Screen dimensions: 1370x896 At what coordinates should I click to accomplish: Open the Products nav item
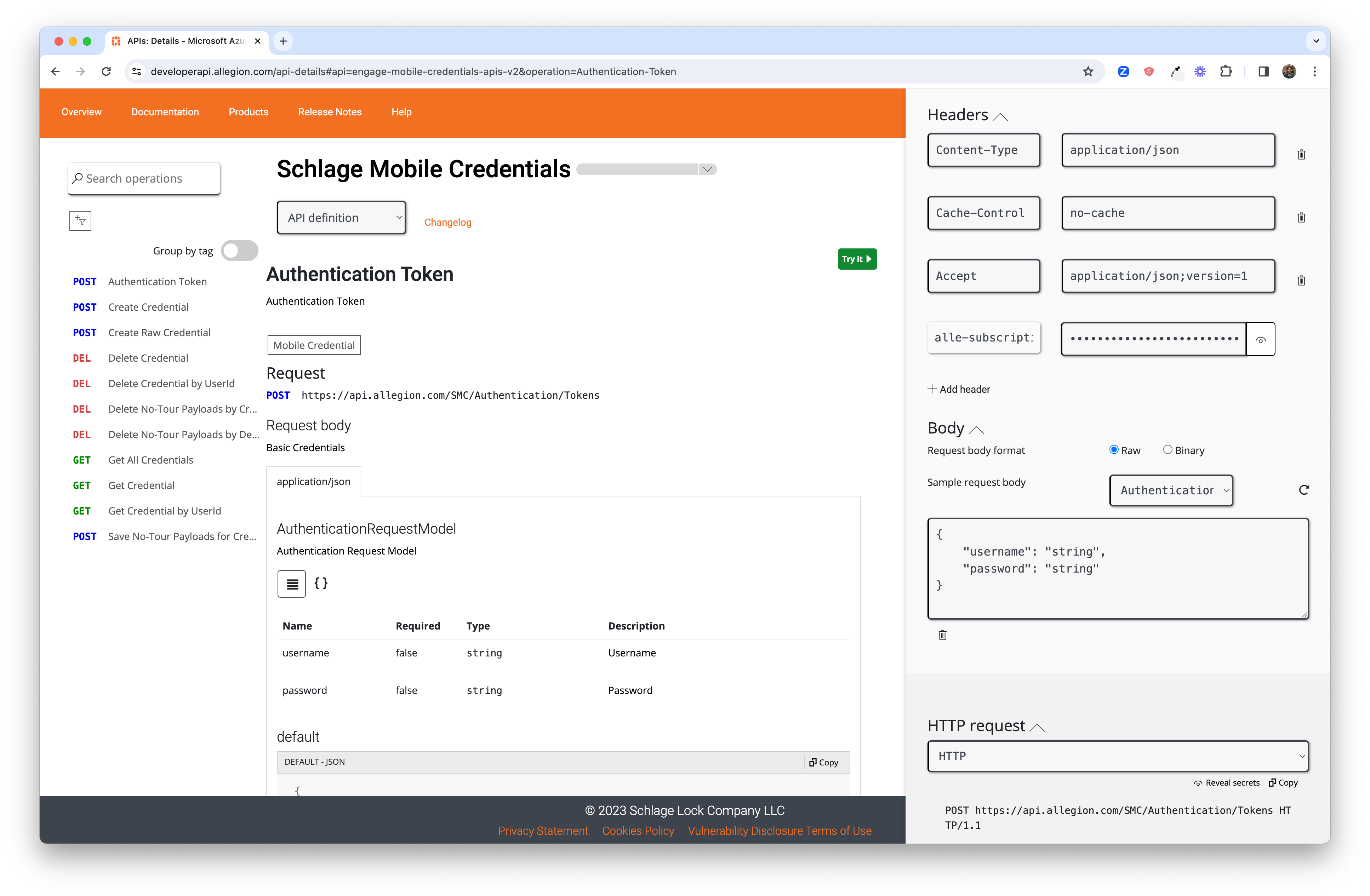(x=248, y=111)
